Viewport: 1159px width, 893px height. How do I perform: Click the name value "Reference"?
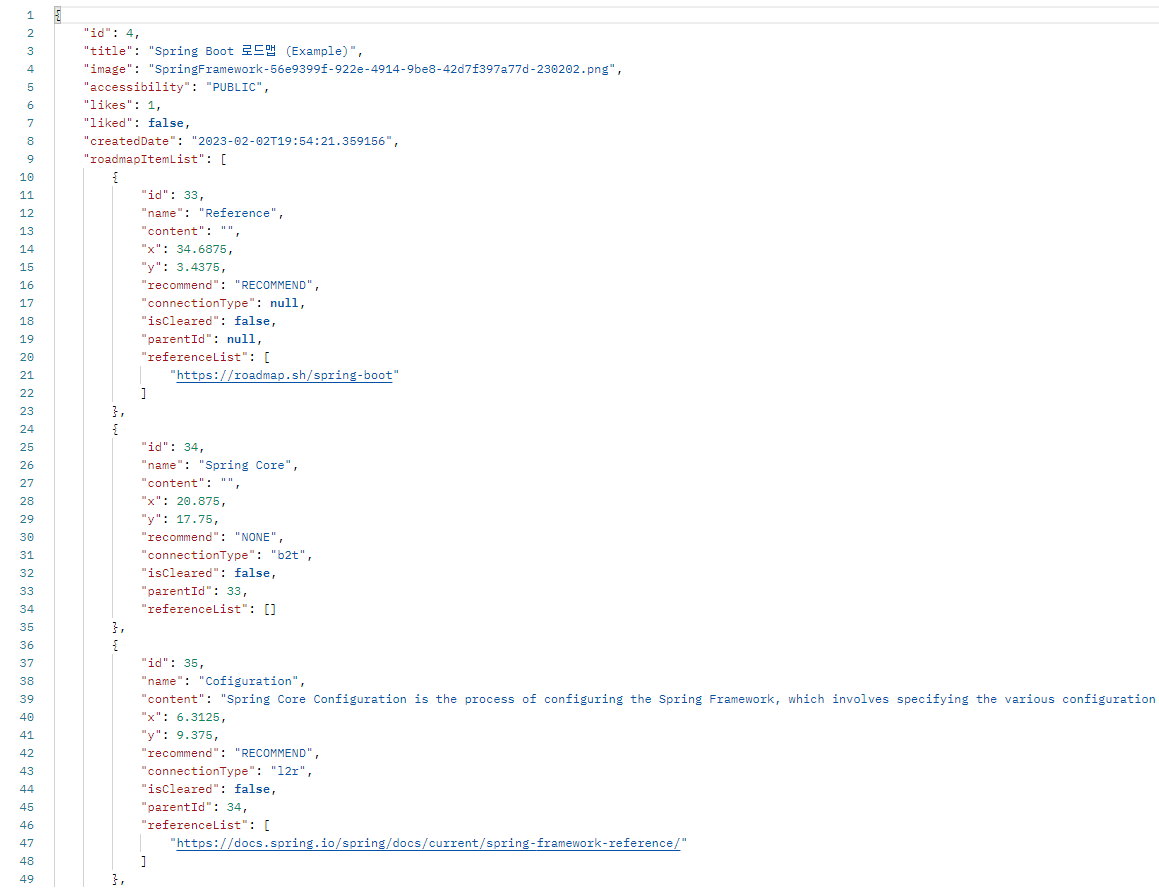point(237,213)
